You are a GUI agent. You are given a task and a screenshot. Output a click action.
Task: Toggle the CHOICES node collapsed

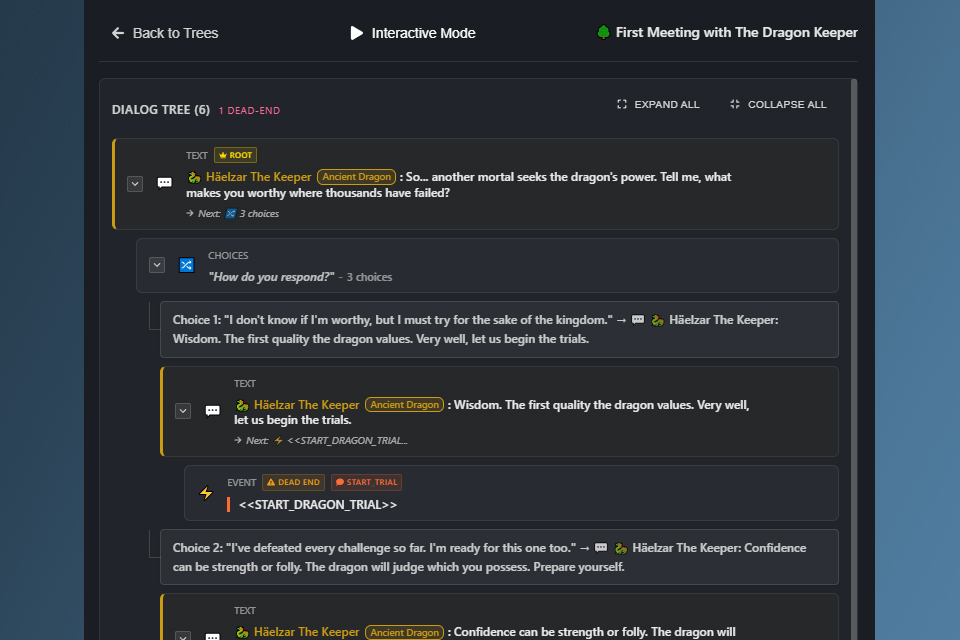coord(157,264)
